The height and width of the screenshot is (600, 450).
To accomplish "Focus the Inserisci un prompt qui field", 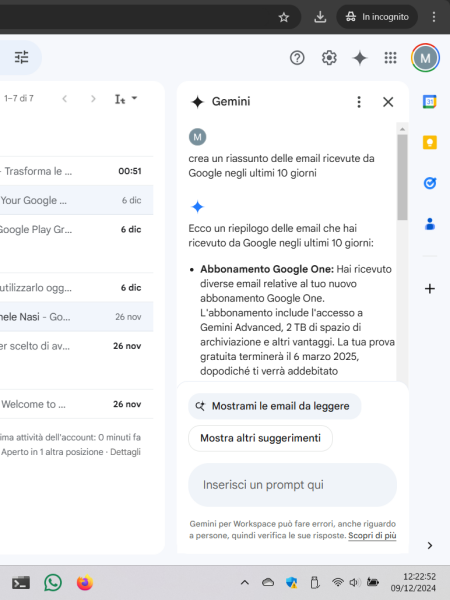I will coord(292,485).
